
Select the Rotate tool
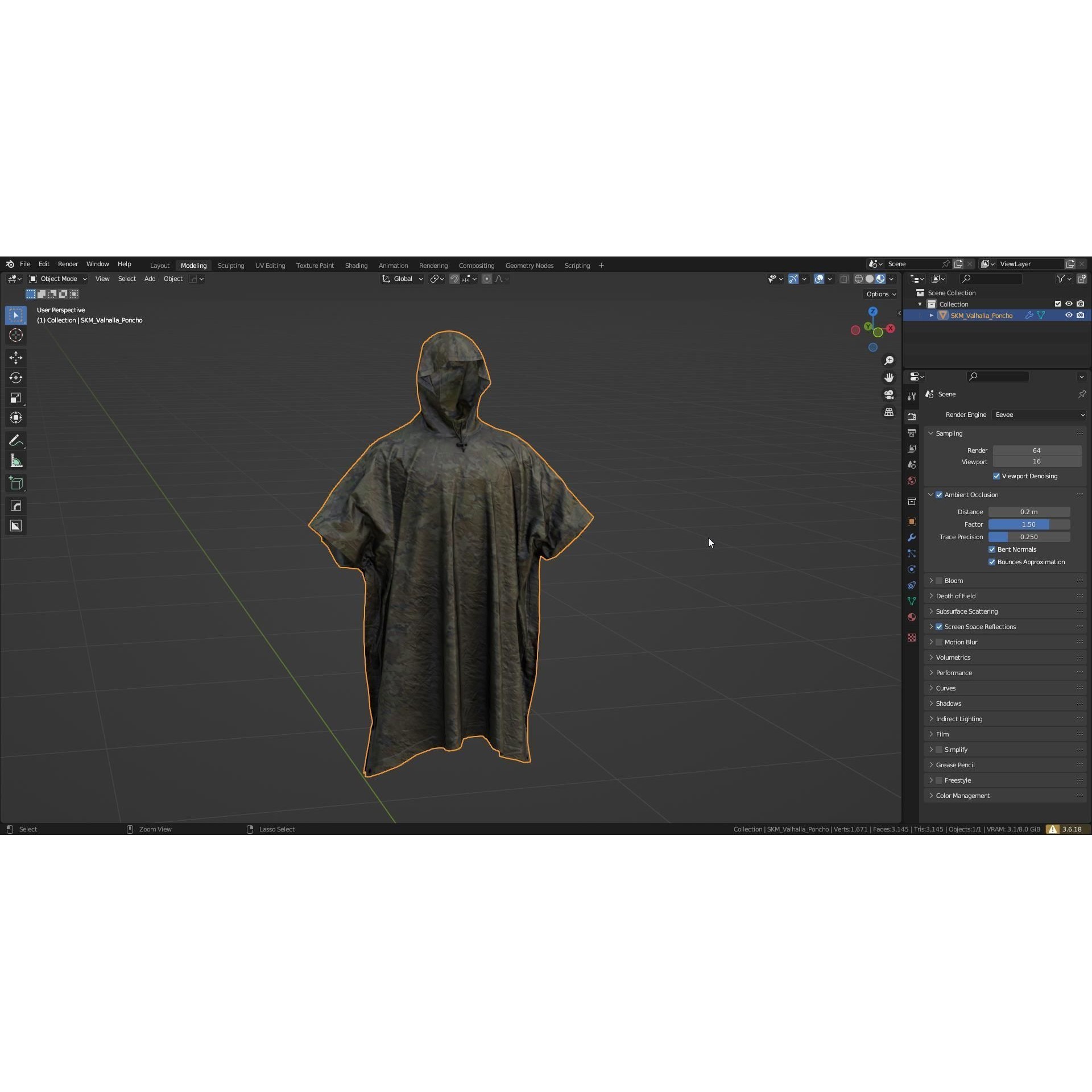16,377
